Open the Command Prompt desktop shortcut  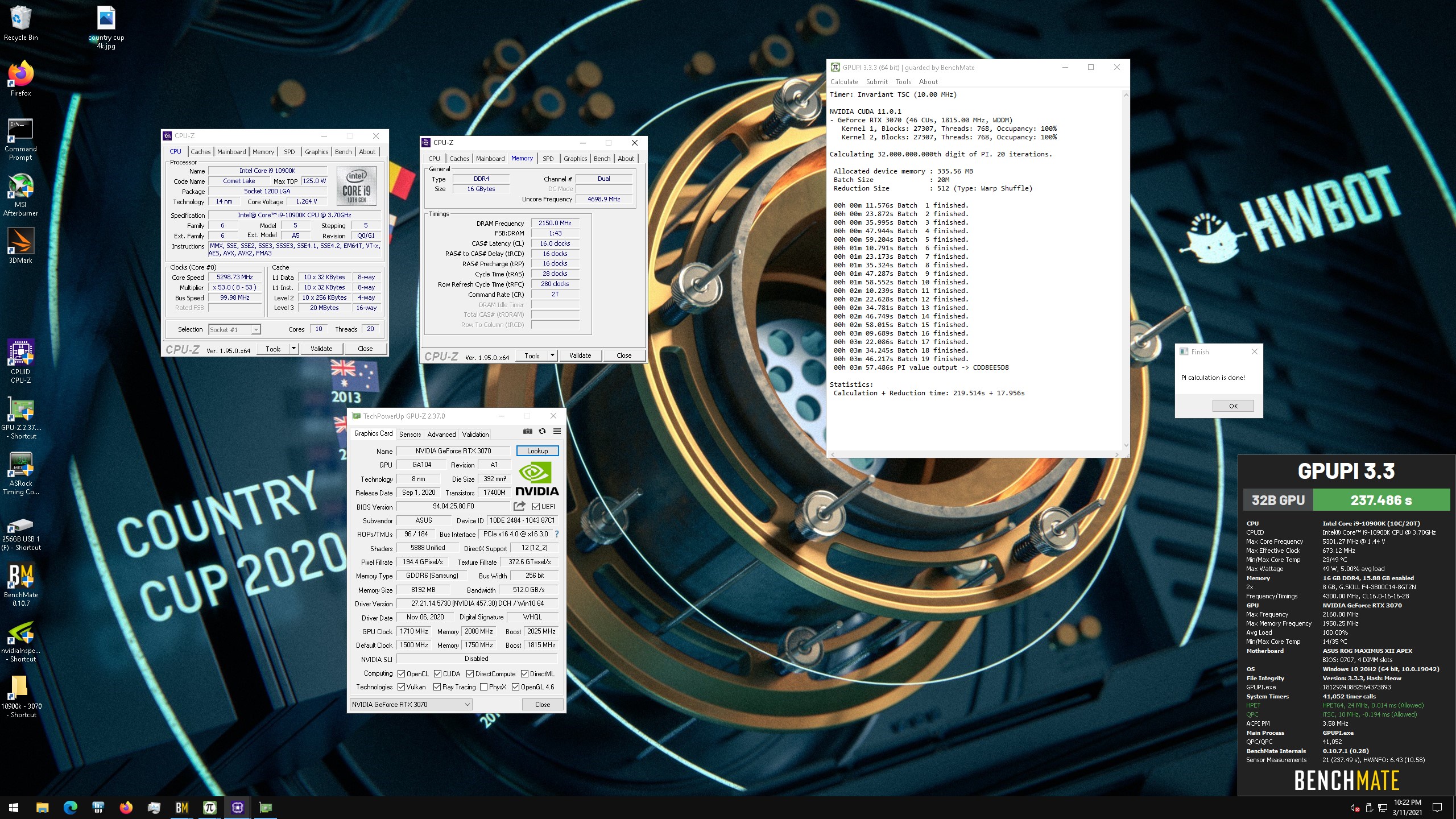(x=20, y=139)
